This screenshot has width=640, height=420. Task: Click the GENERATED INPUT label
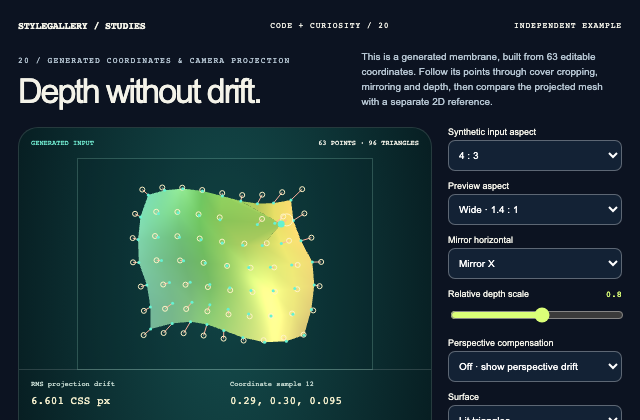coord(62,143)
